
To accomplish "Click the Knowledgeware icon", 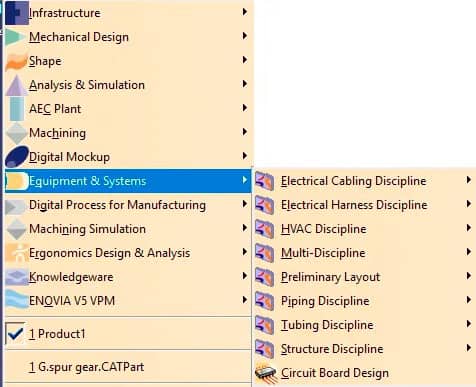I will pyautogui.click(x=17, y=277).
